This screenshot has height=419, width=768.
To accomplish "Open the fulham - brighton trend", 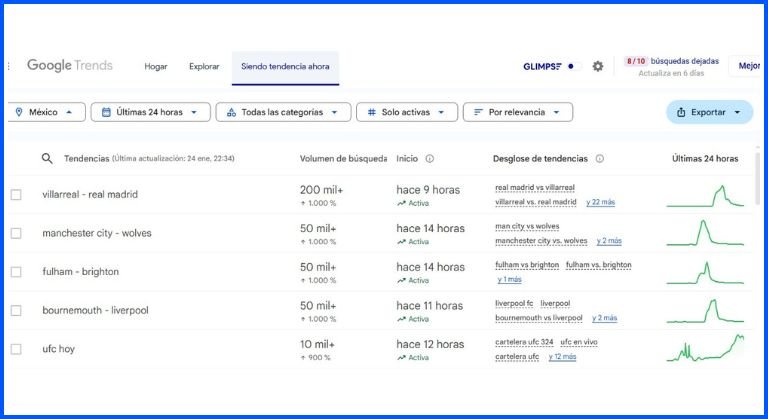I will click(x=81, y=271).
